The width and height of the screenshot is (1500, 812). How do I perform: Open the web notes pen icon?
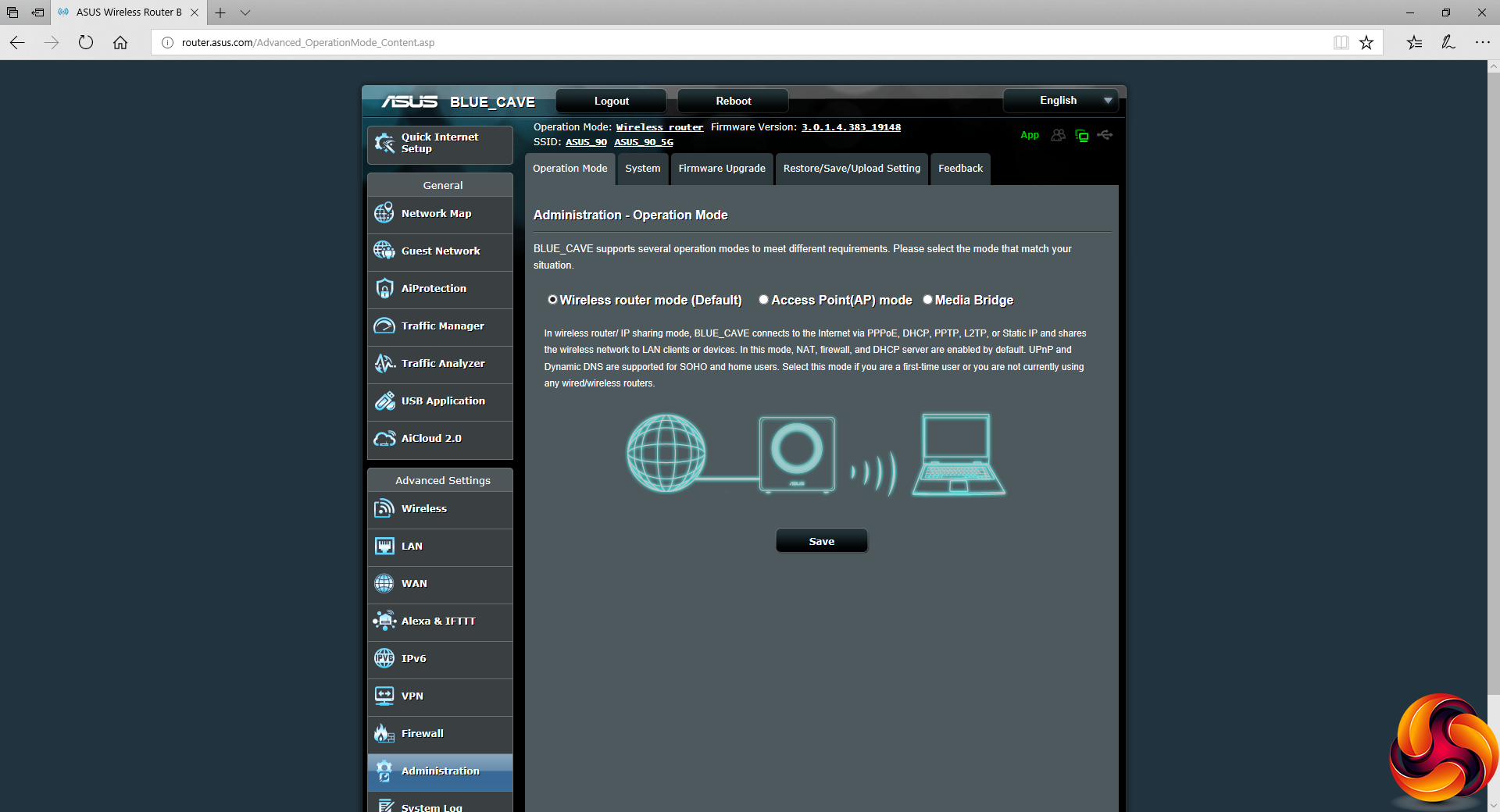click(1448, 42)
